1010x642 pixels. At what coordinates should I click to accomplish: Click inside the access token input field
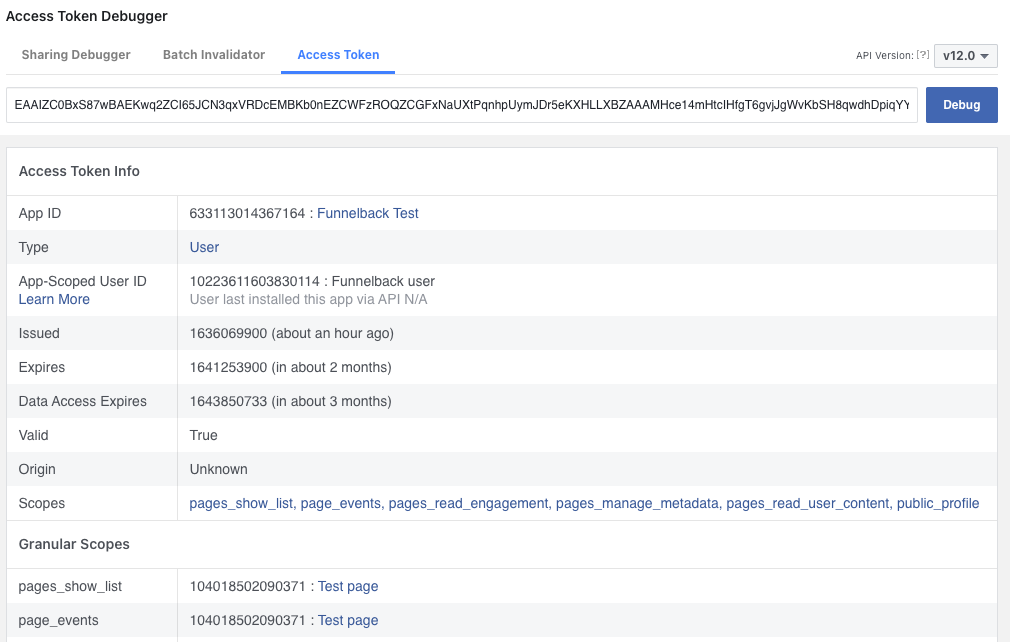460,104
